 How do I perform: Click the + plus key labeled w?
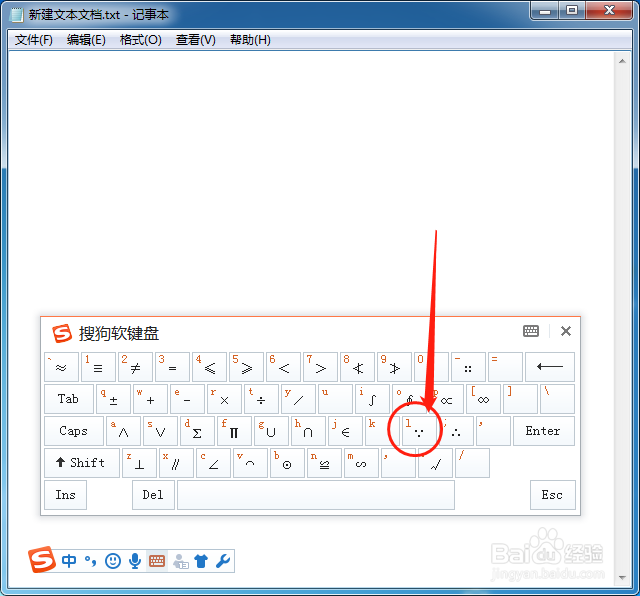pos(150,399)
